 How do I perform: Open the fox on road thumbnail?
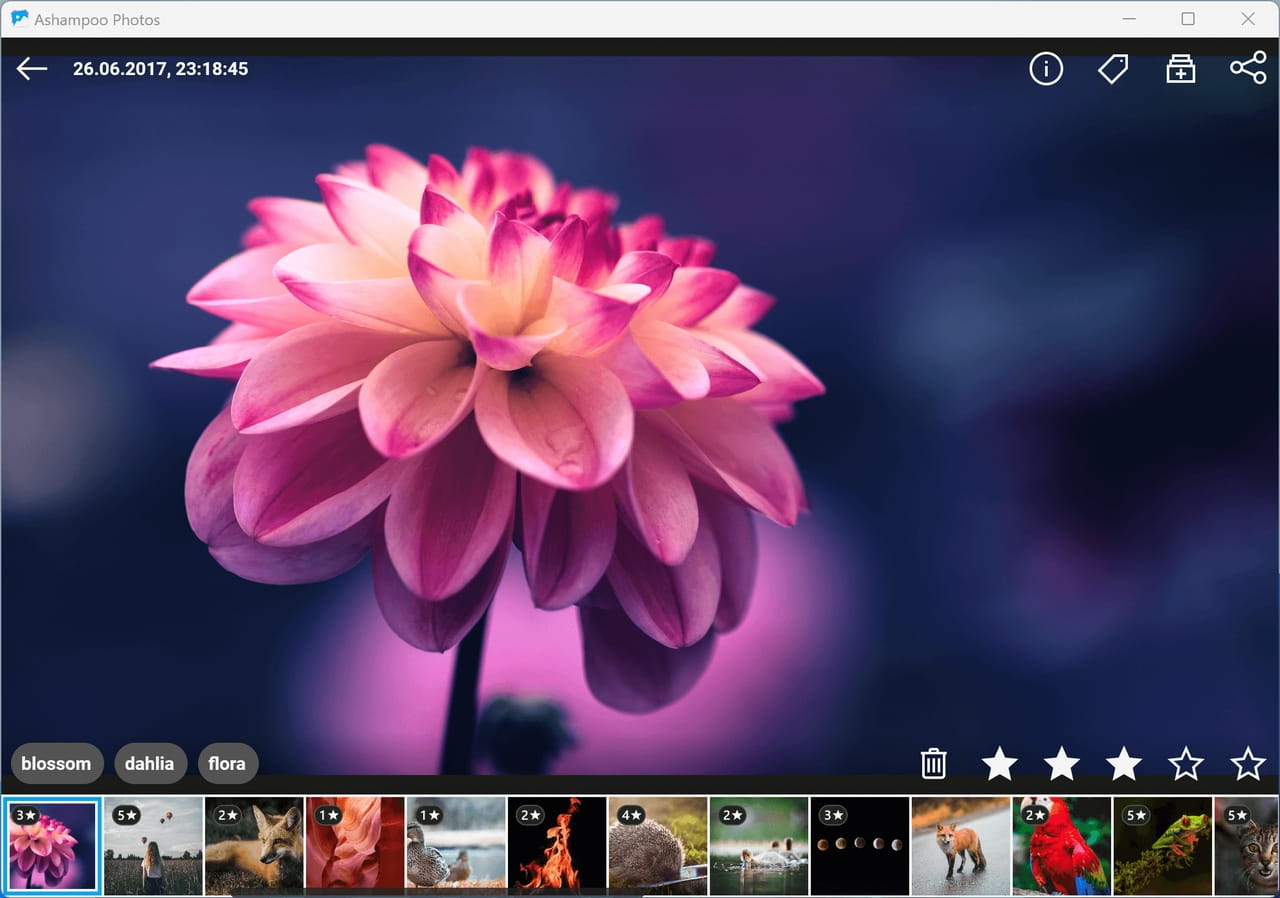tap(961, 845)
